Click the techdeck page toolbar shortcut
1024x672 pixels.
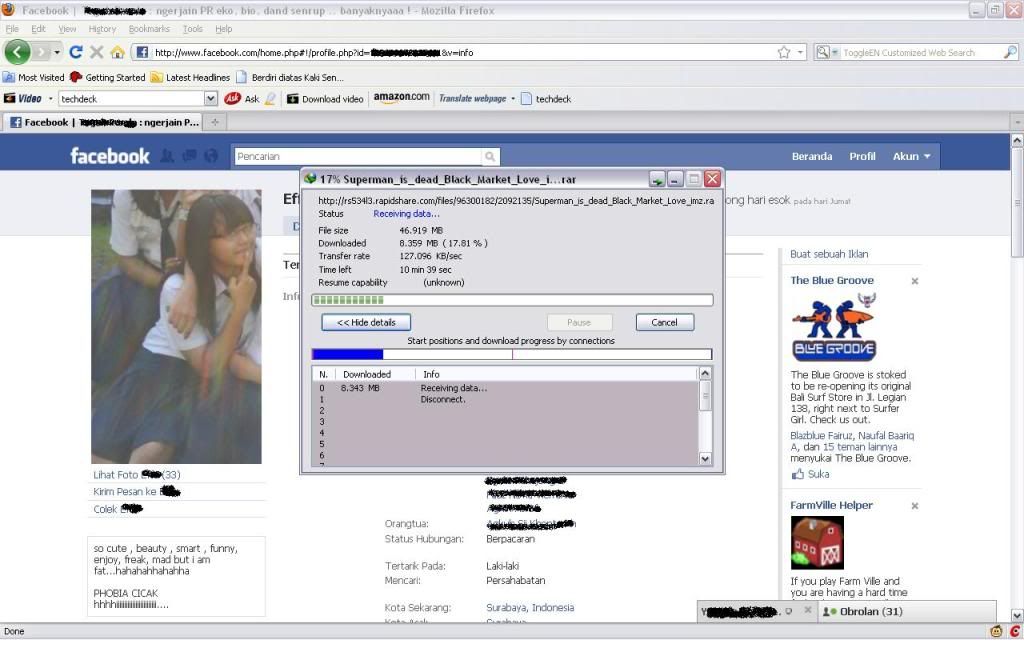point(546,99)
